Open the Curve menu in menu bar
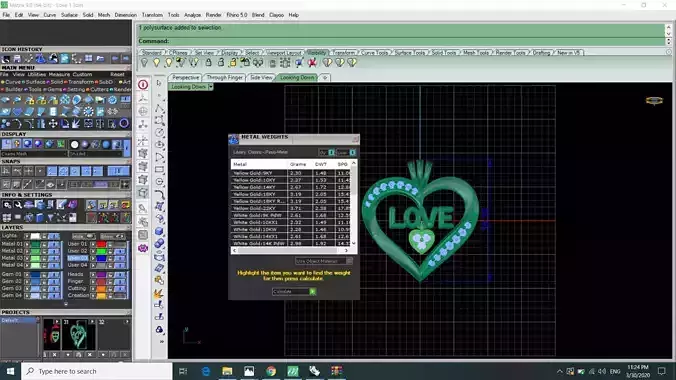 (50, 15)
